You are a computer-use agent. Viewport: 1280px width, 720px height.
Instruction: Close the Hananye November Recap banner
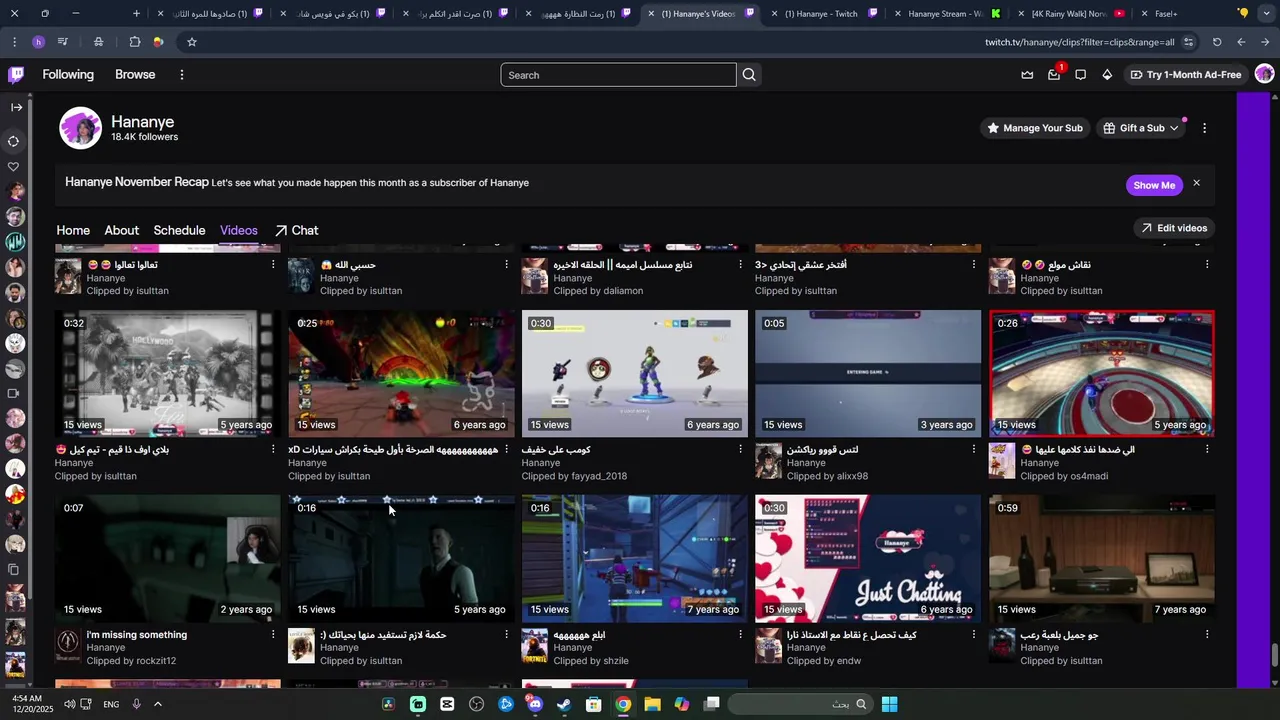point(1196,183)
